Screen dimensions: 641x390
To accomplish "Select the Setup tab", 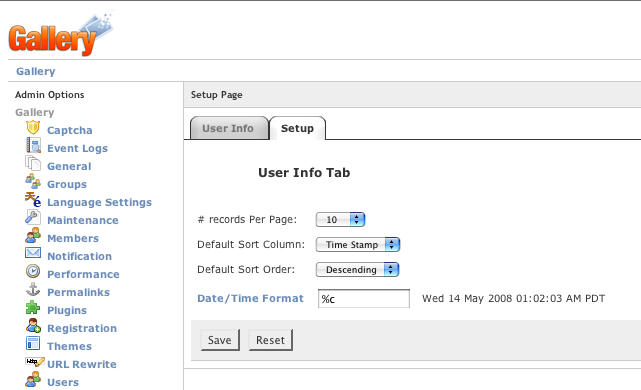I will 297,128.
